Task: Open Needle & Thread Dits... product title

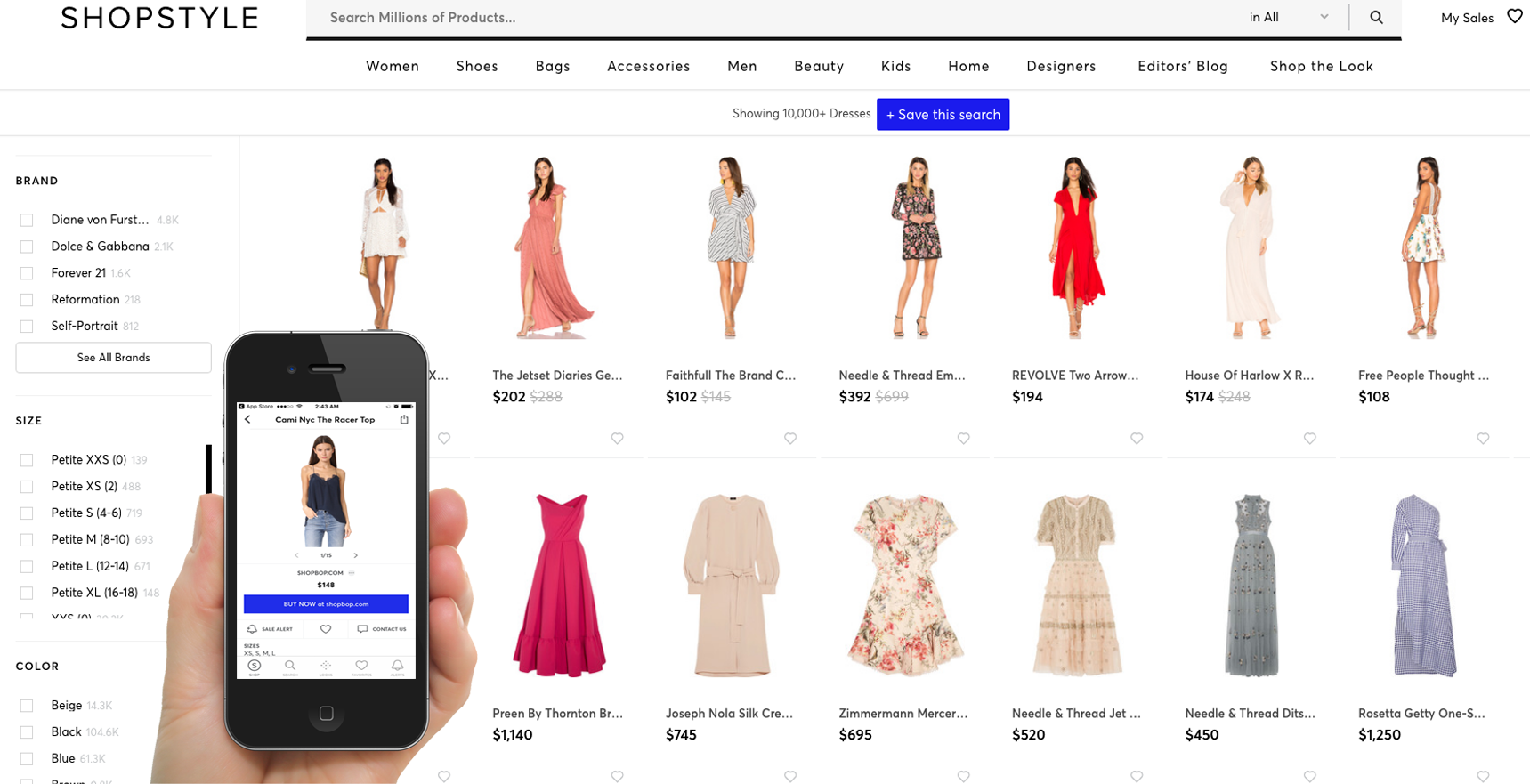Action: [1251, 713]
